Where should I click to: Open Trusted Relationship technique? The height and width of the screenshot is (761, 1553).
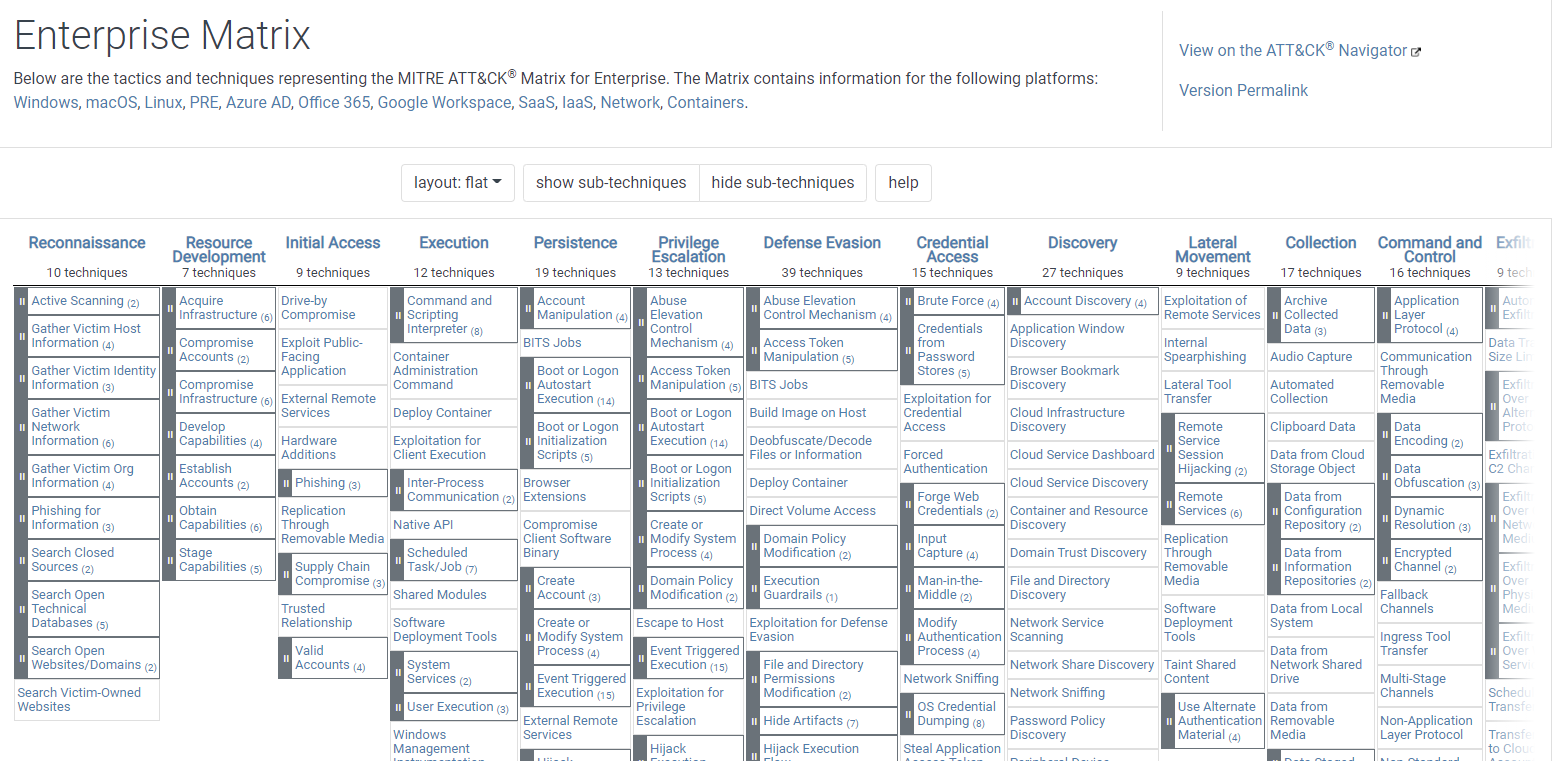point(317,616)
